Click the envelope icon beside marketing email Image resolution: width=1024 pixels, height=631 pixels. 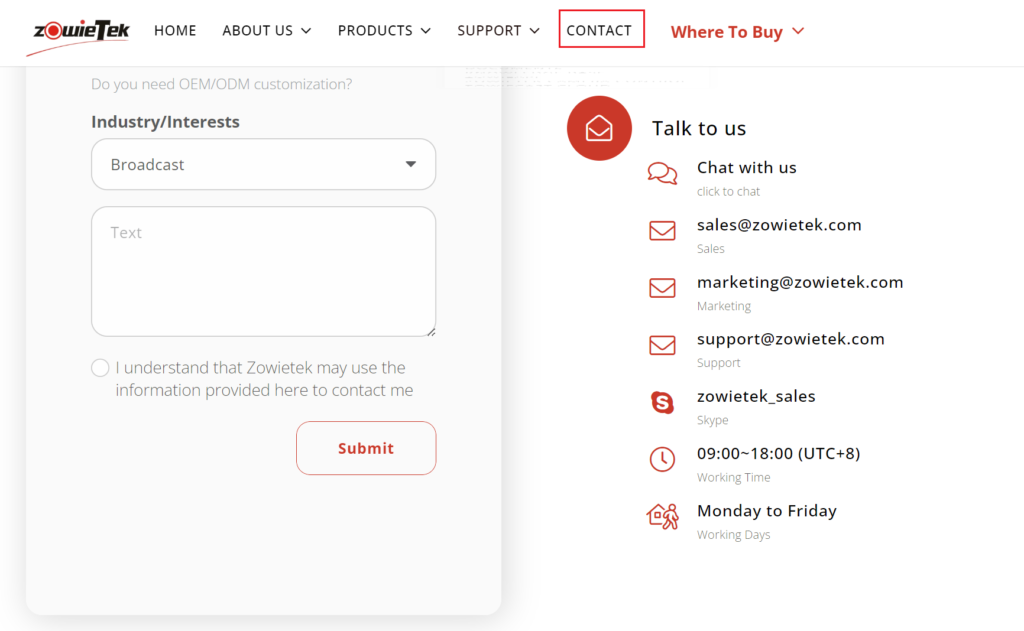[662, 288]
